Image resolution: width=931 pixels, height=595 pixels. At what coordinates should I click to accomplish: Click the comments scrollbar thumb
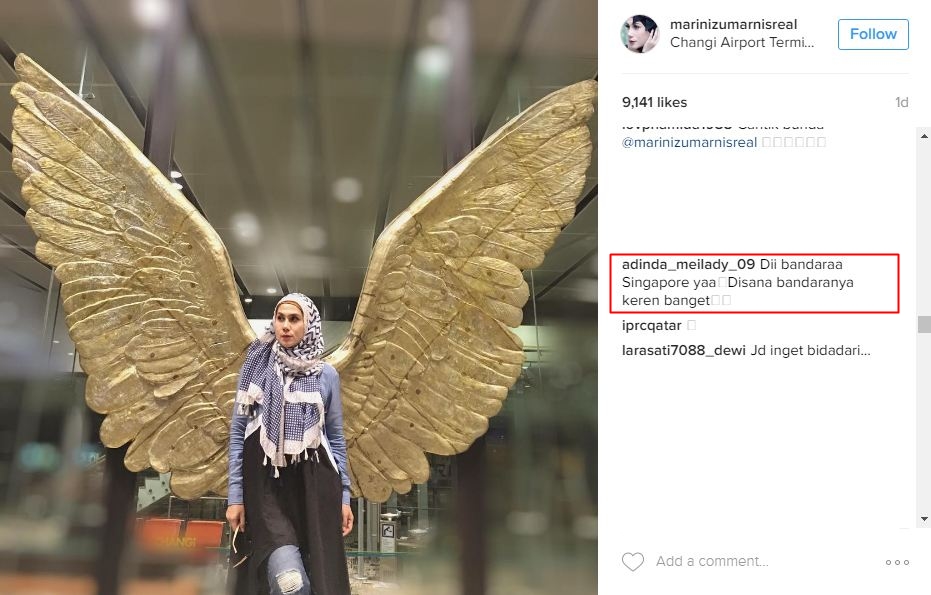924,324
